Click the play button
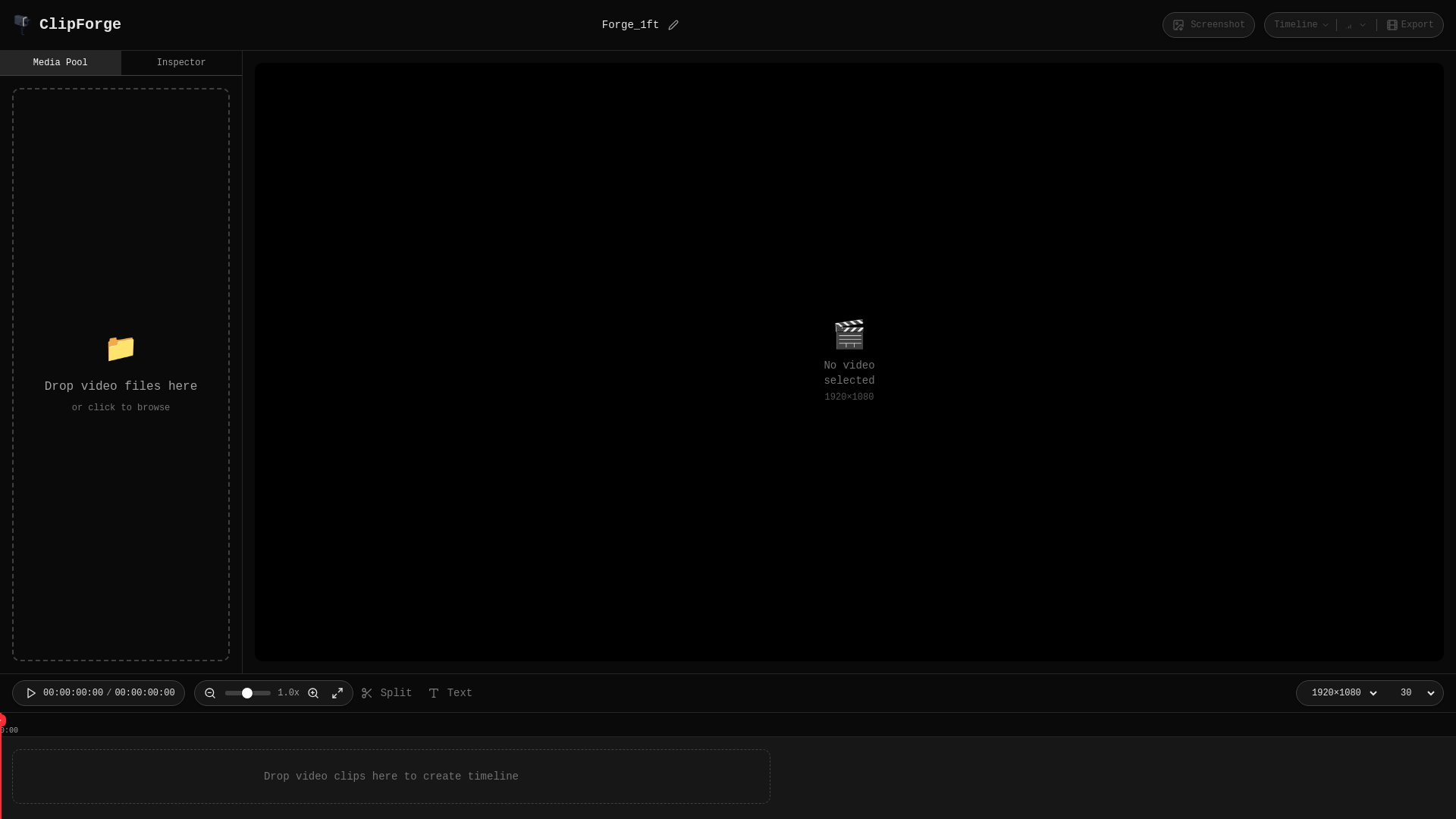 pos(31,693)
